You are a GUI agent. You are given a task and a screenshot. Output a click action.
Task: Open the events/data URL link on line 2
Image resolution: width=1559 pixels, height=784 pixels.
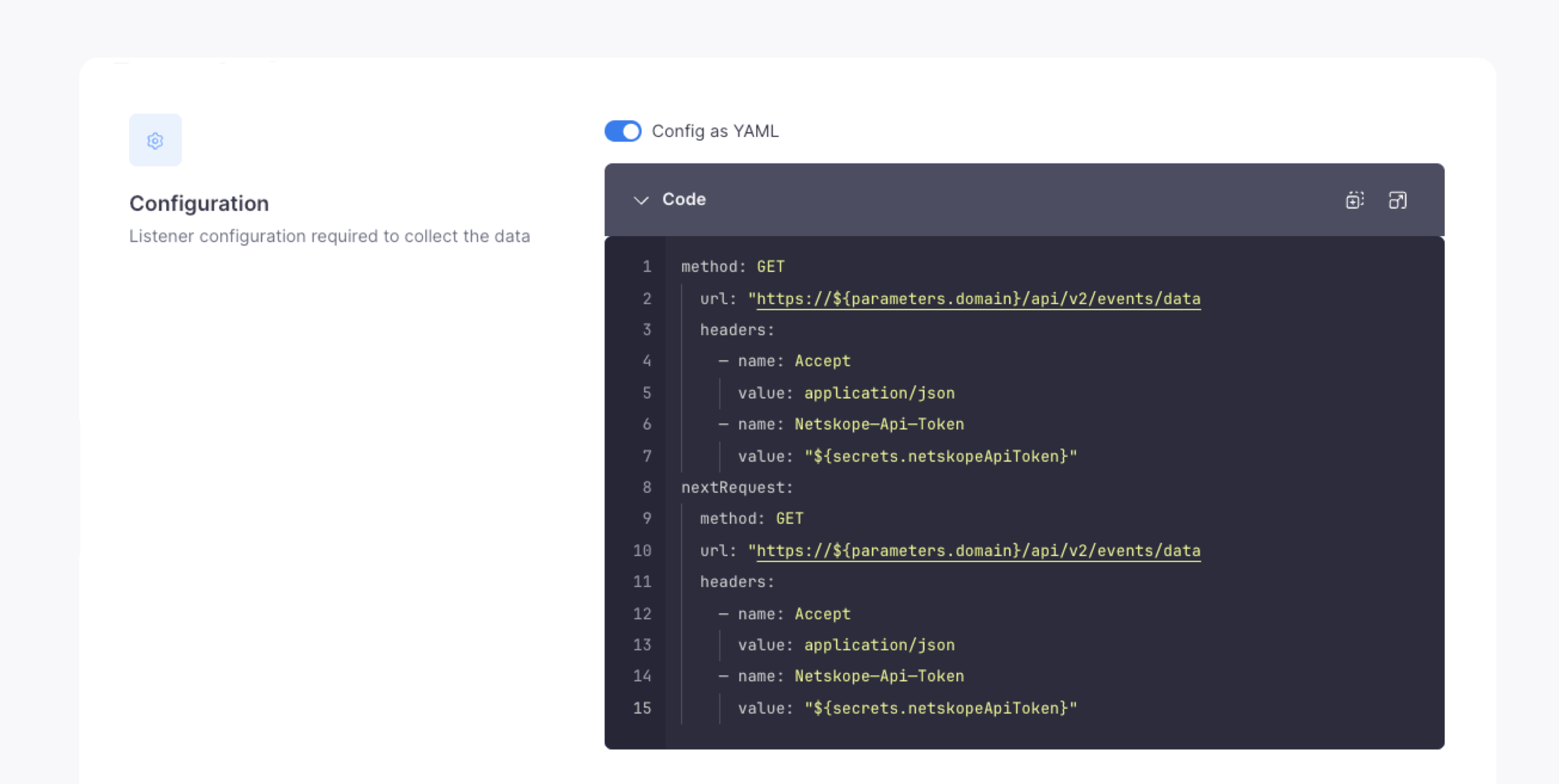coord(978,299)
